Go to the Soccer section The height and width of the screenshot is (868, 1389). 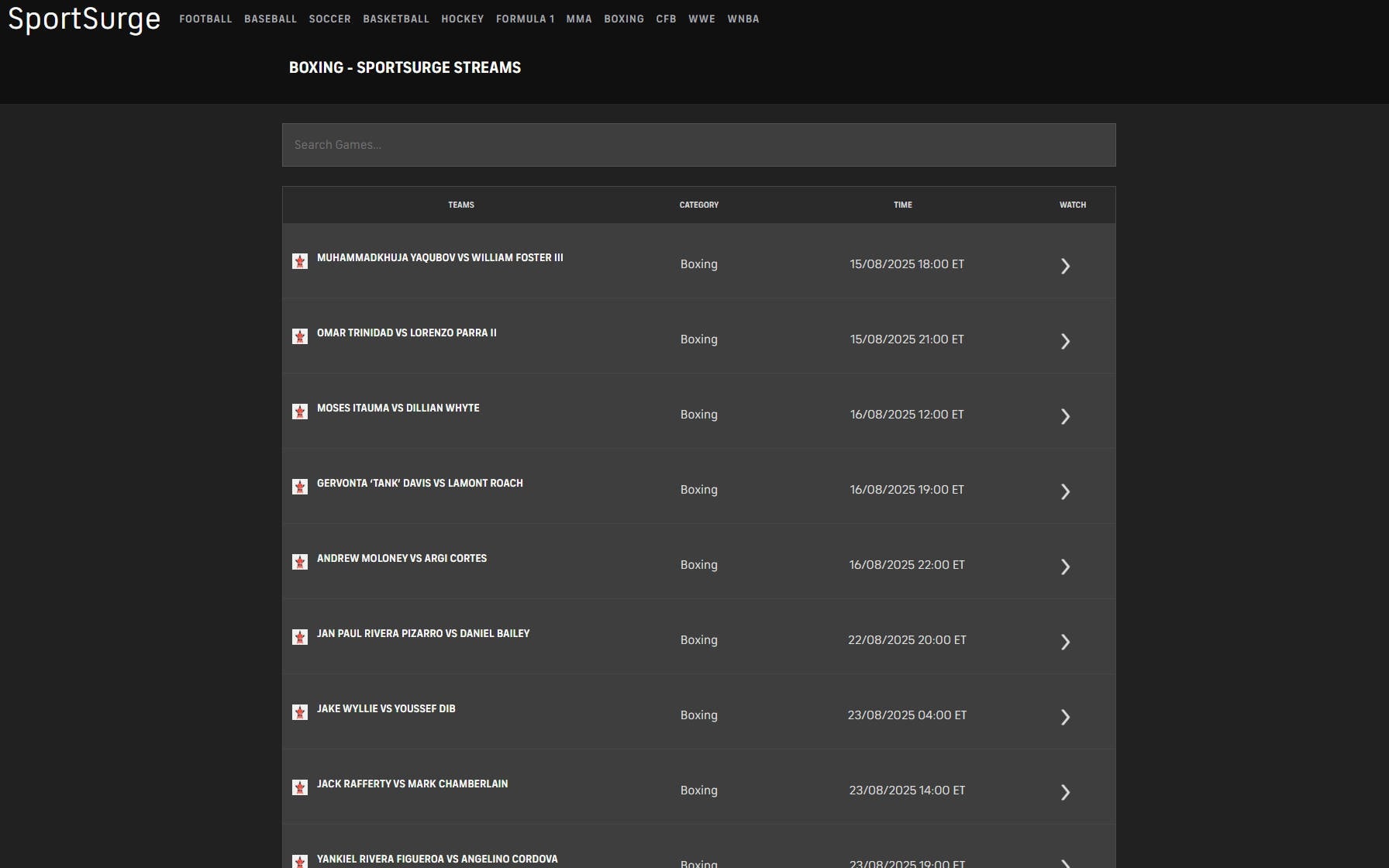pyautogui.click(x=330, y=19)
